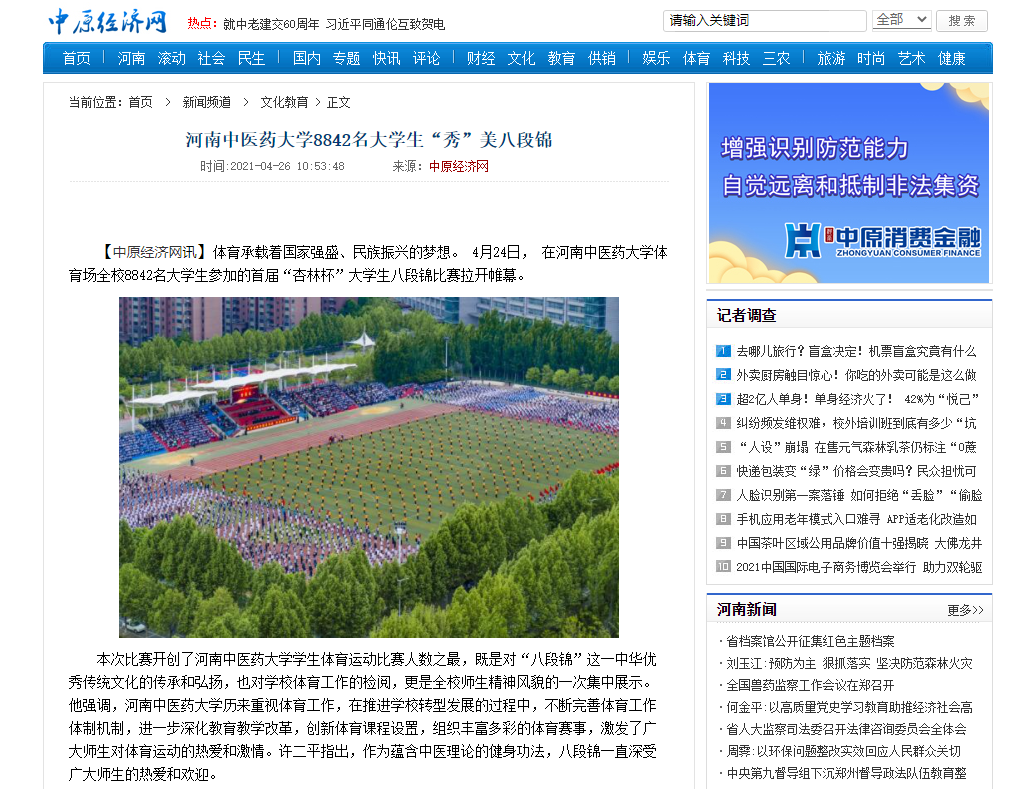
Task: Open the 健康 navigation item
Action: tap(951, 59)
